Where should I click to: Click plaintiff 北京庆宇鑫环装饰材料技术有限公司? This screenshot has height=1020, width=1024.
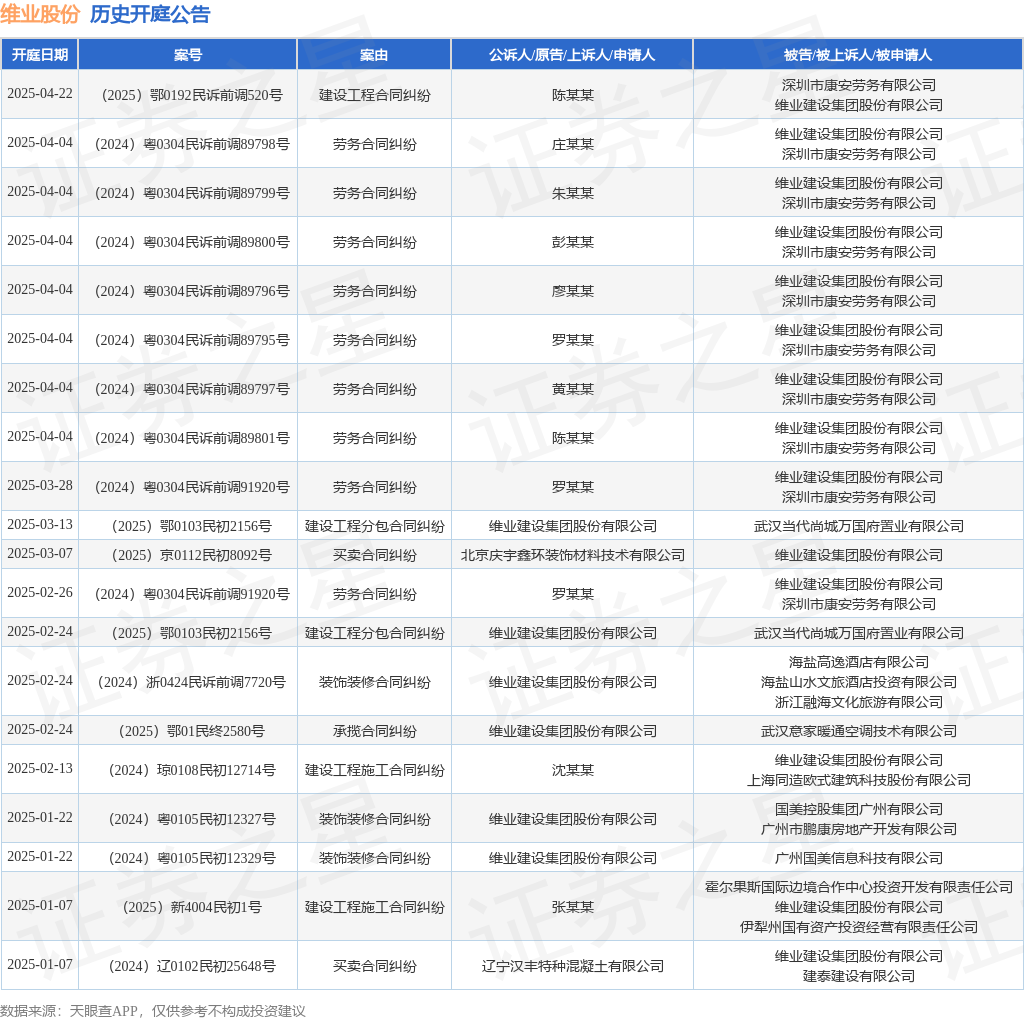pyautogui.click(x=573, y=555)
